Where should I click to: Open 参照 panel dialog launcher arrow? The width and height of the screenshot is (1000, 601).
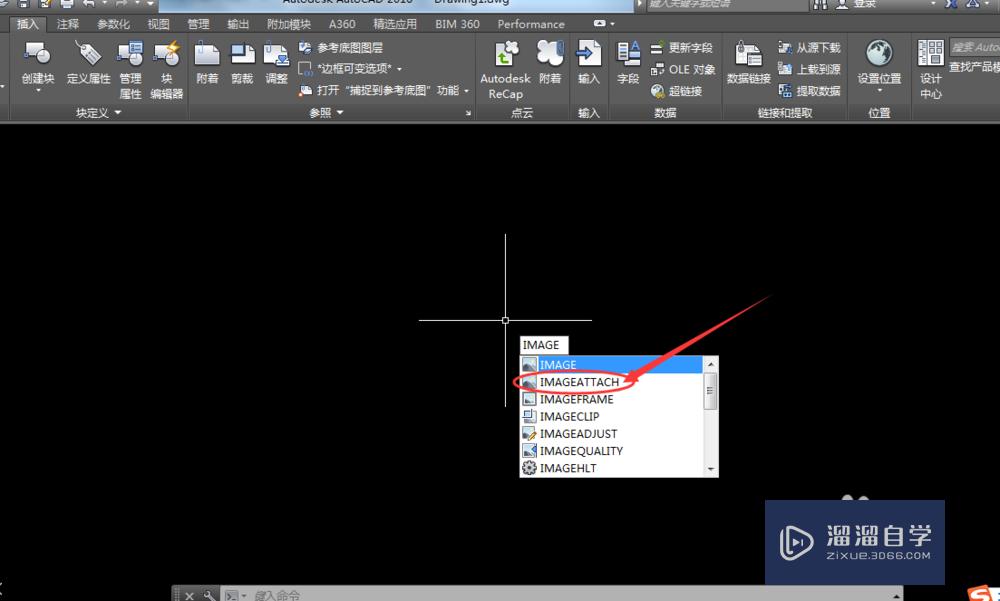(x=468, y=113)
